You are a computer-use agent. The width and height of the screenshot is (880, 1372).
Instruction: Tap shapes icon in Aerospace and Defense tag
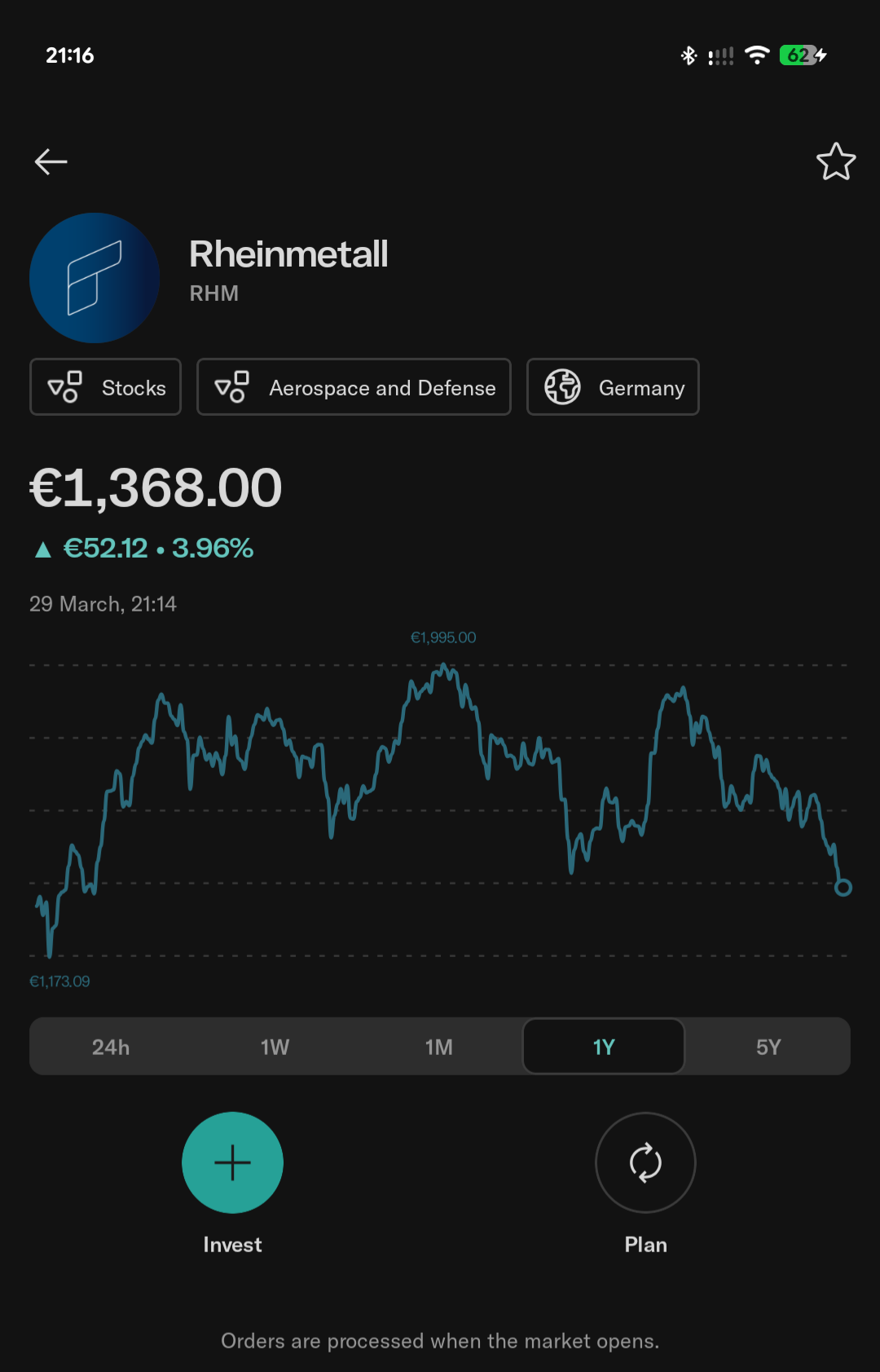coord(232,387)
